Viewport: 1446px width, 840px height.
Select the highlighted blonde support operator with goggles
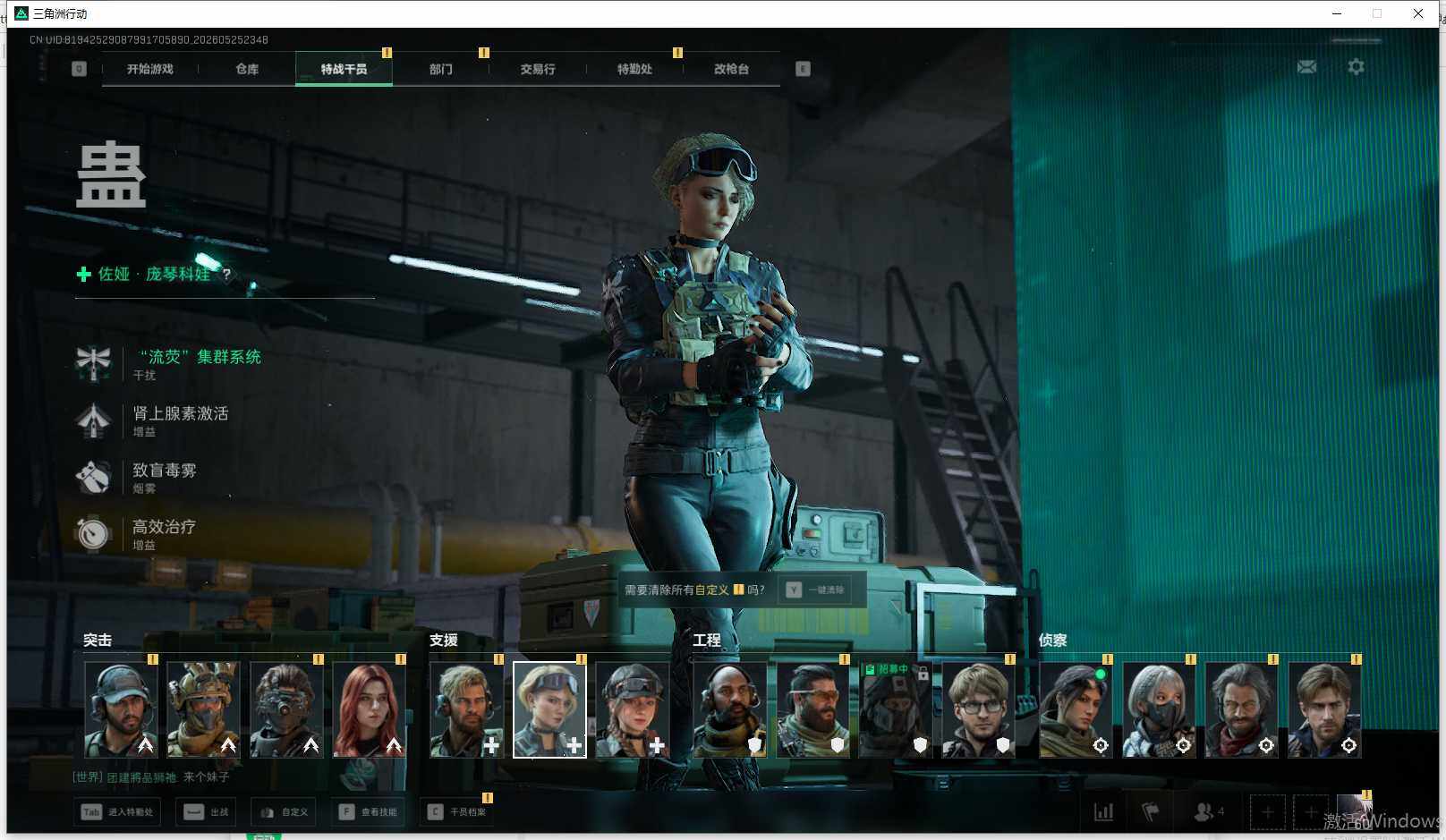(549, 710)
